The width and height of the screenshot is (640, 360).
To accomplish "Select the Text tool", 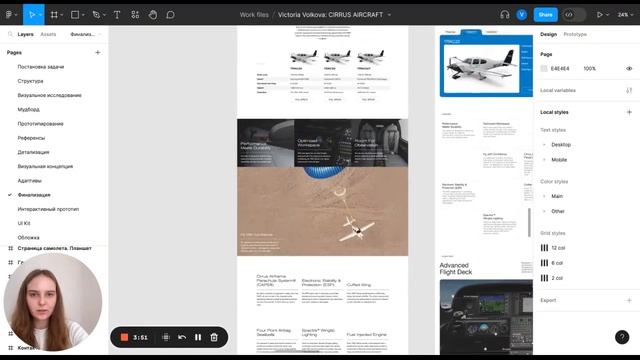I will [x=117, y=15].
